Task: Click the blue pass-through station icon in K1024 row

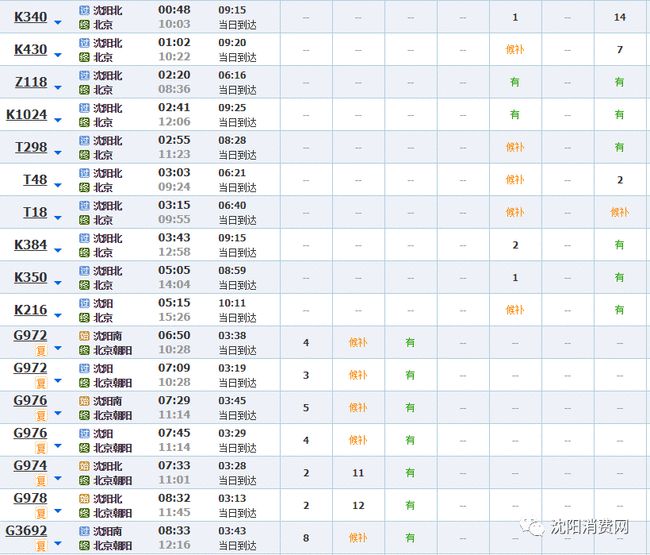Action: (x=85, y=108)
